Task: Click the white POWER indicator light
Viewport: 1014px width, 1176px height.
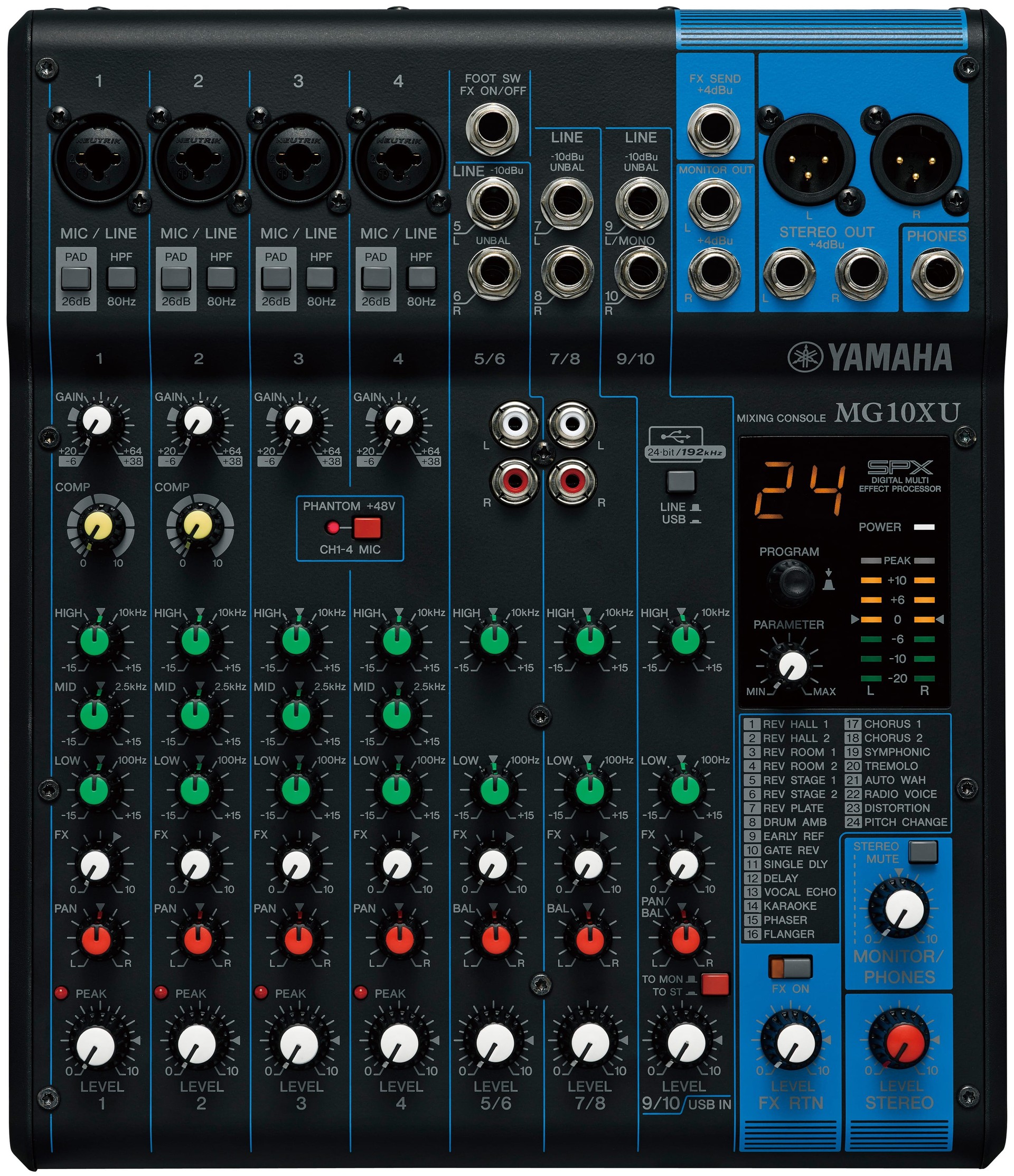Action: [924, 527]
